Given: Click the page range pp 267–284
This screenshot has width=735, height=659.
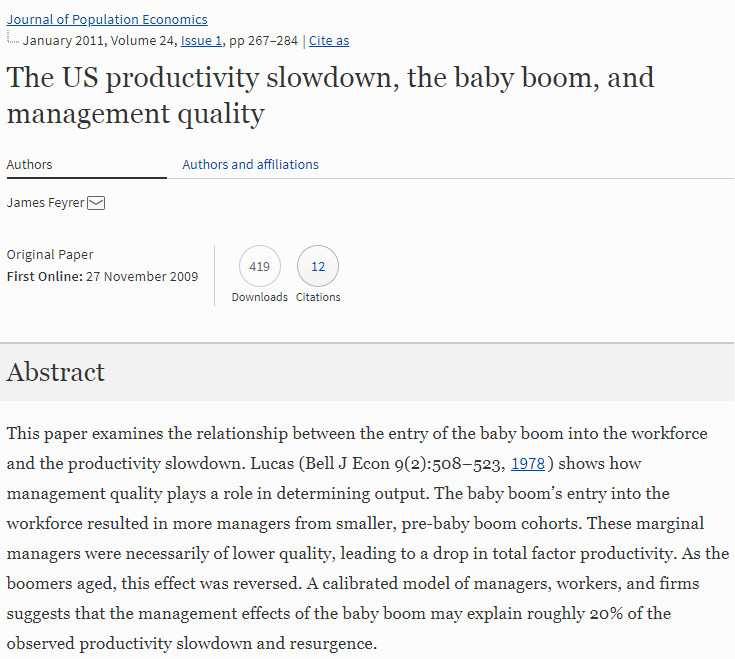Looking at the screenshot, I should 261,41.
